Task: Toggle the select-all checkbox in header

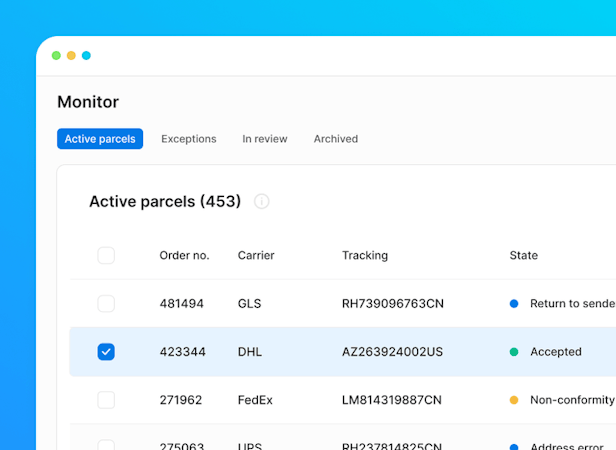Action: tap(106, 255)
